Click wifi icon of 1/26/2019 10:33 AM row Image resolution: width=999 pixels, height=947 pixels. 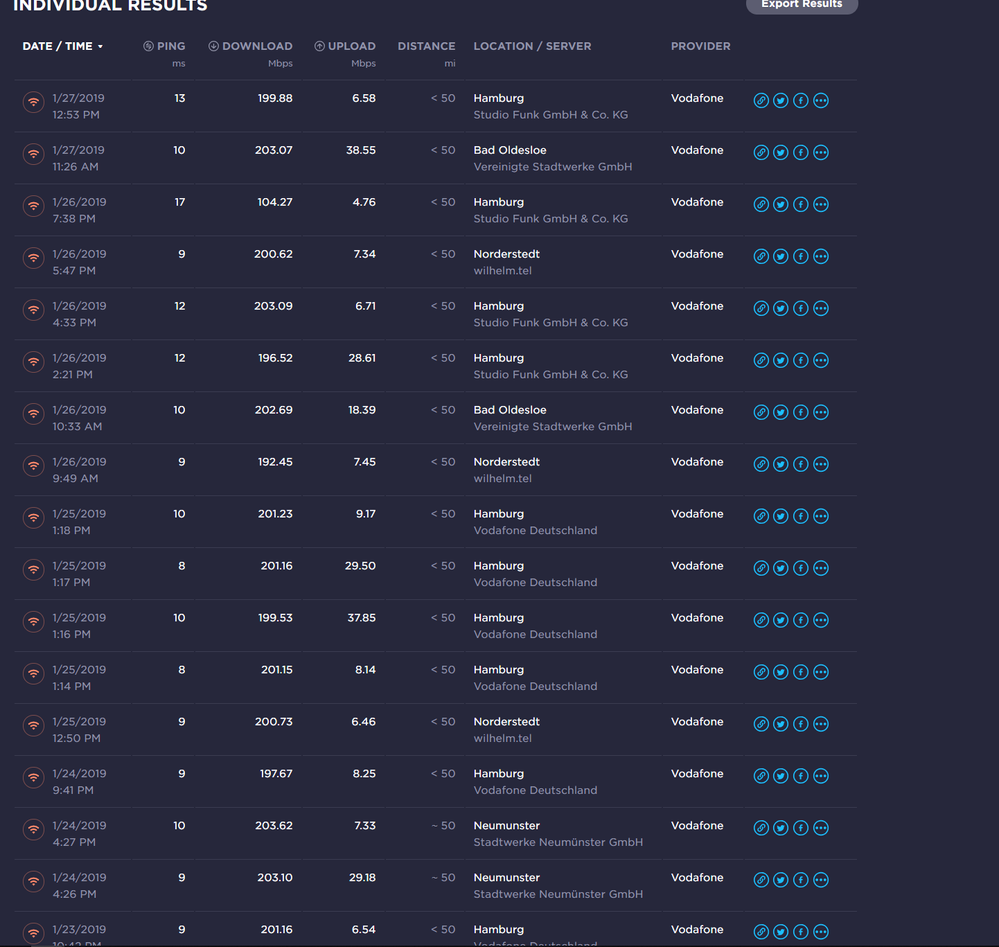(x=33, y=414)
